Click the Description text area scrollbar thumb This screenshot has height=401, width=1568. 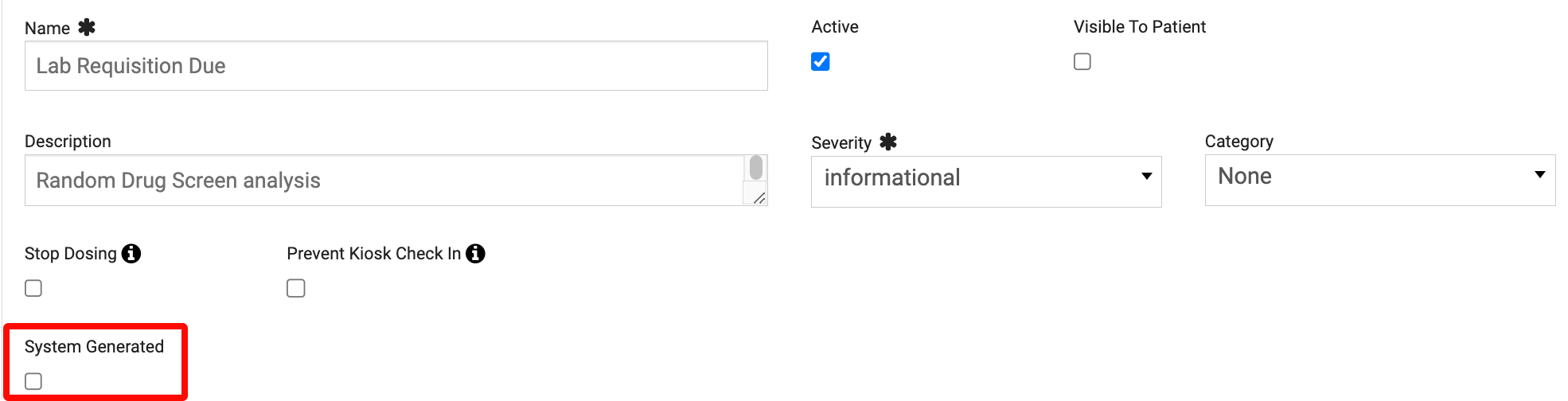point(756,168)
